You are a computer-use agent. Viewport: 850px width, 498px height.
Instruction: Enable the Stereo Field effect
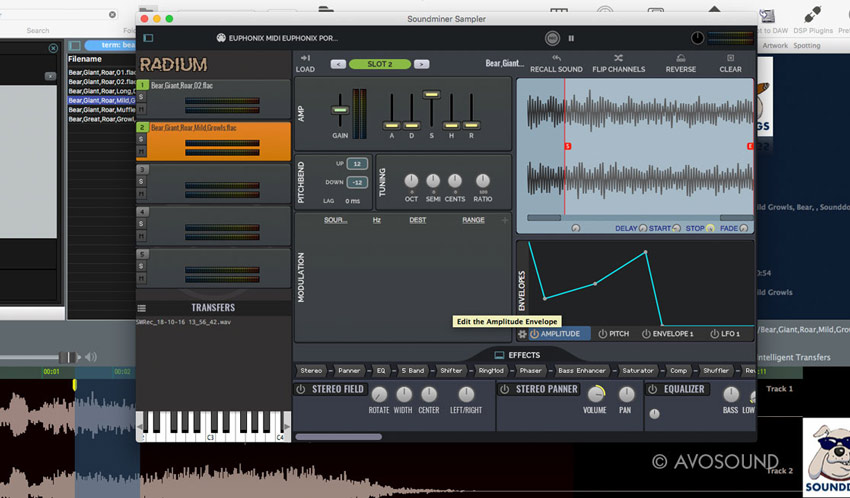[x=301, y=389]
